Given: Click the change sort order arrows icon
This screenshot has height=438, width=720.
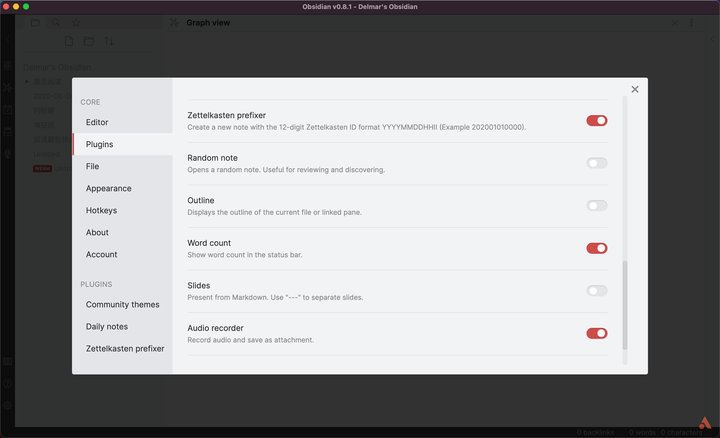Looking at the screenshot, I should 109,41.
